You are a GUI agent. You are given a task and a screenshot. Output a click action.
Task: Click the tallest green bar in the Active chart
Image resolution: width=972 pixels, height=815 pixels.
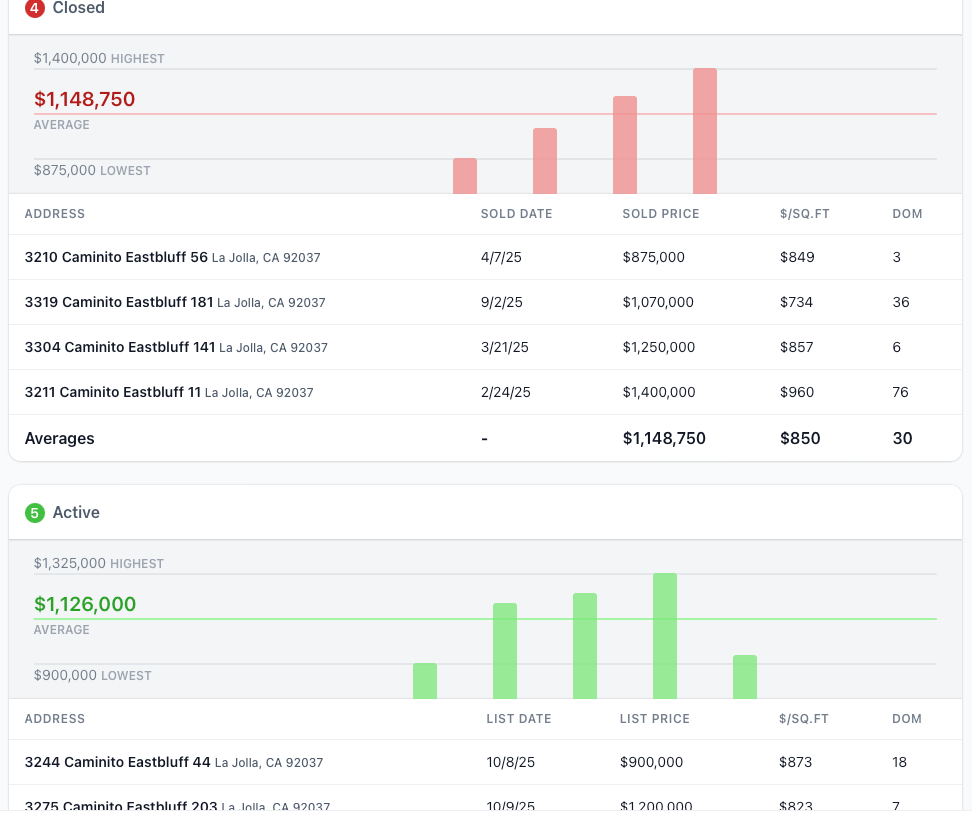click(x=665, y=635)
